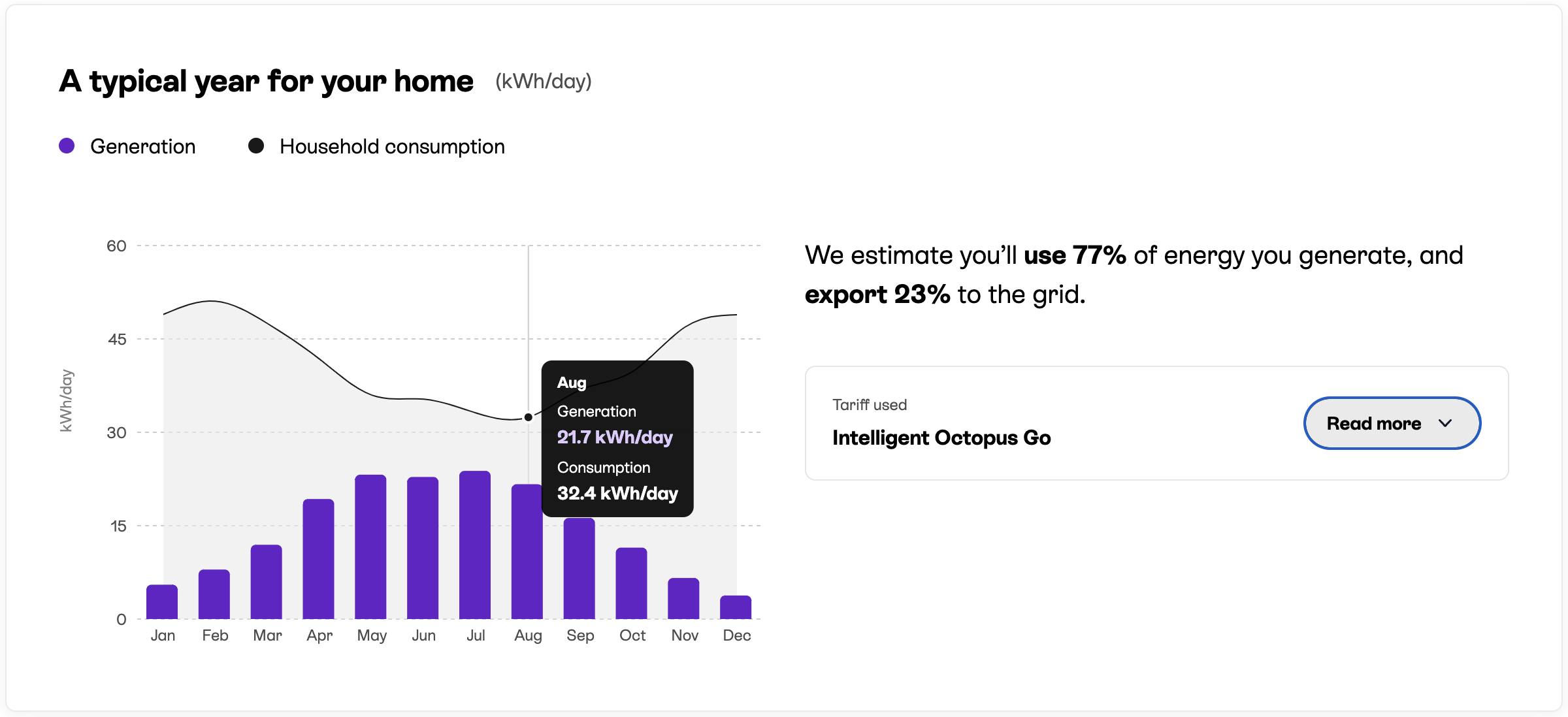
Task: Choose the Jun generation bar
Action: tap(423, 548)
